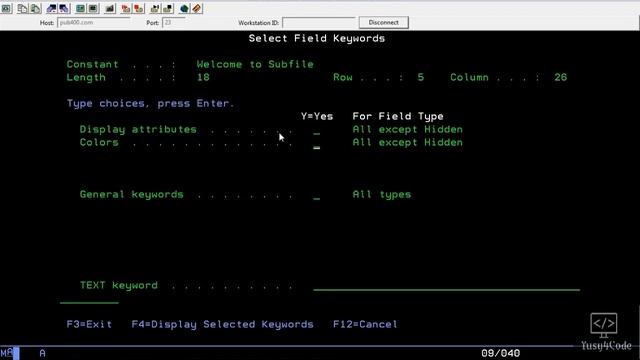The width and height of the screenshot is (640, 360).
Task: Place cursor in TEXT keyword entry line
Action: pyautogui.click(x=447, y=286)
